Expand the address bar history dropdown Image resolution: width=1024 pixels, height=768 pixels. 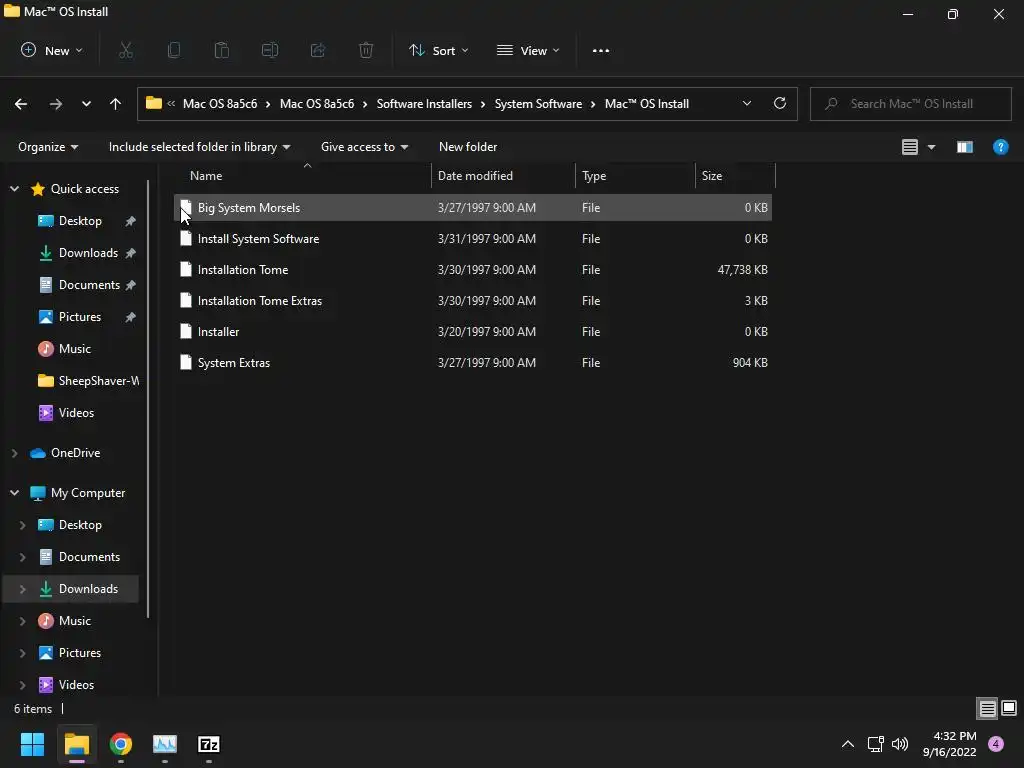click(x=746, y=103)
